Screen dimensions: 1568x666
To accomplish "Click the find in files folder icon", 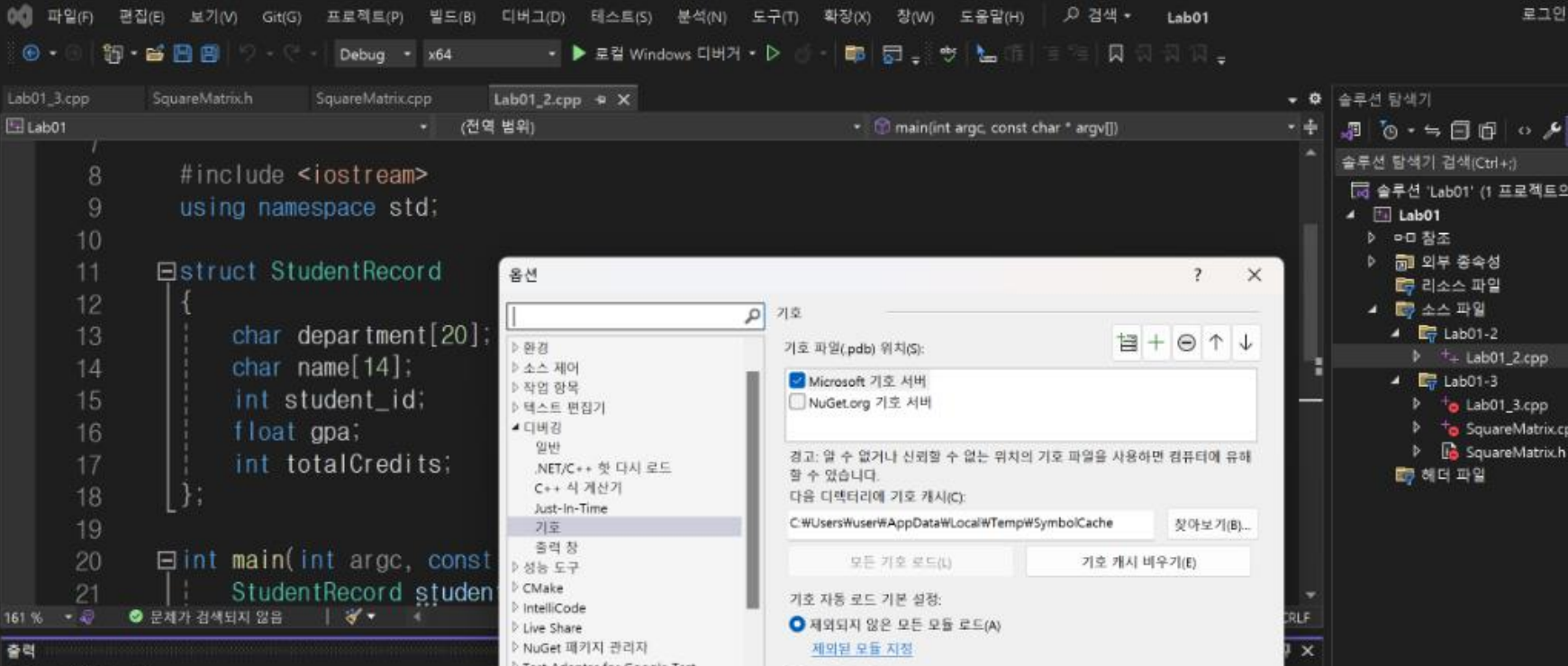I will point(855,54).
